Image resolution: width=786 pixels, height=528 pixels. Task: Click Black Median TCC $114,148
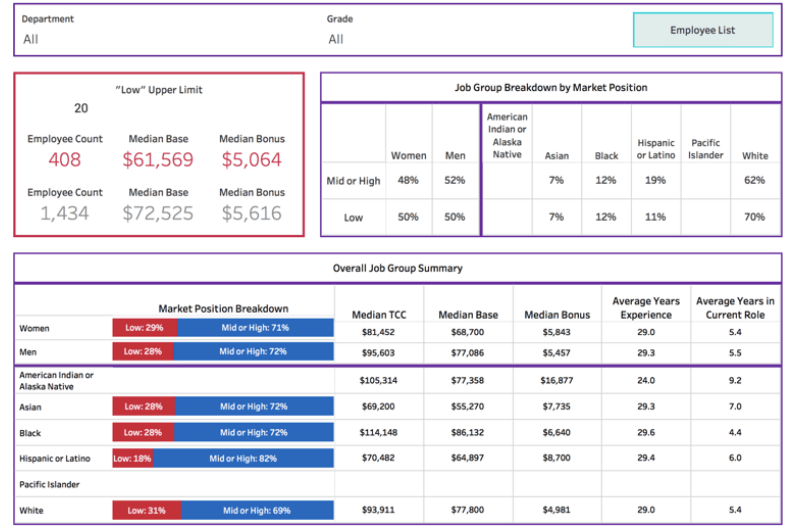(378, 432)
